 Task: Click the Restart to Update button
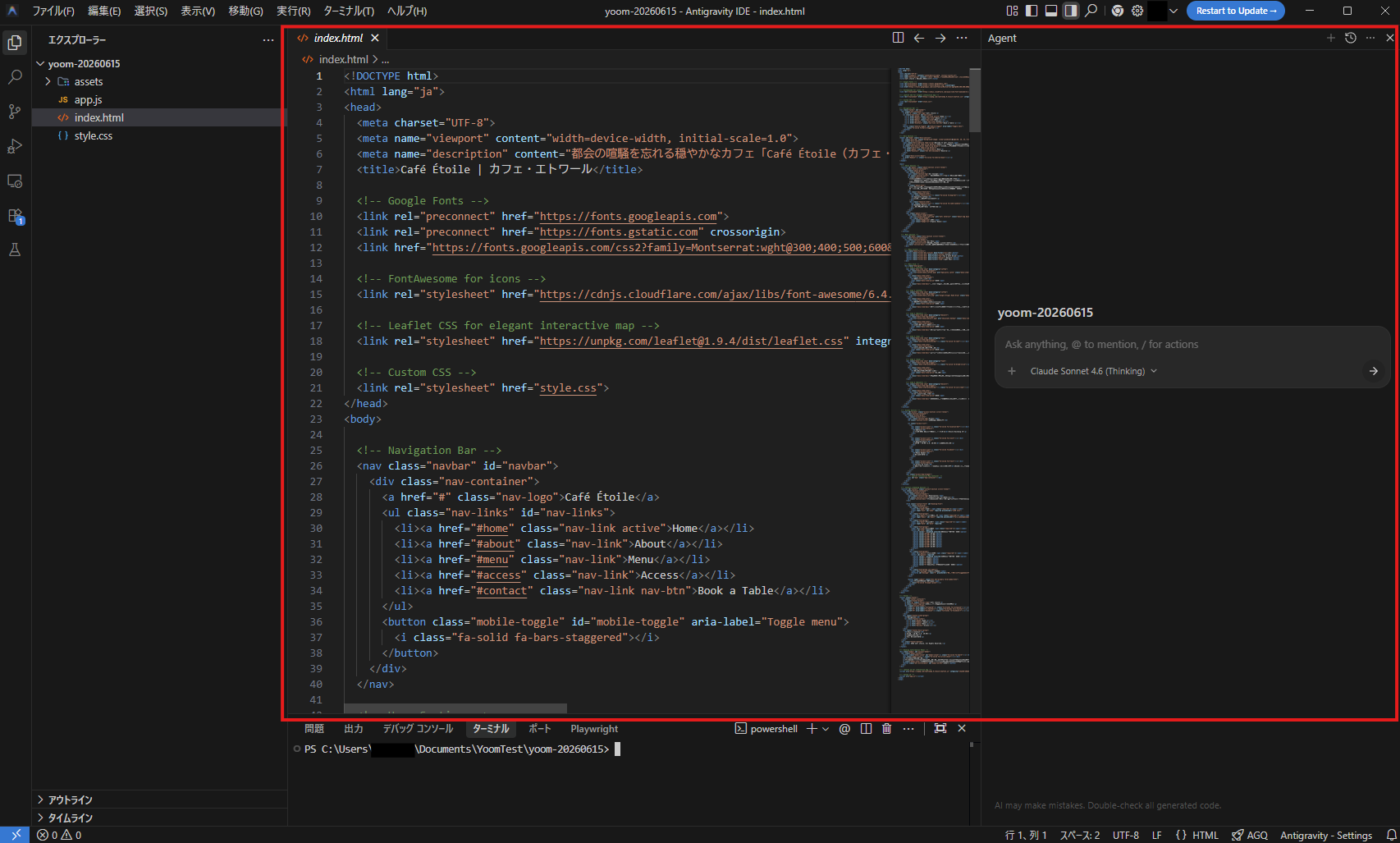[x=1236, y=11]
